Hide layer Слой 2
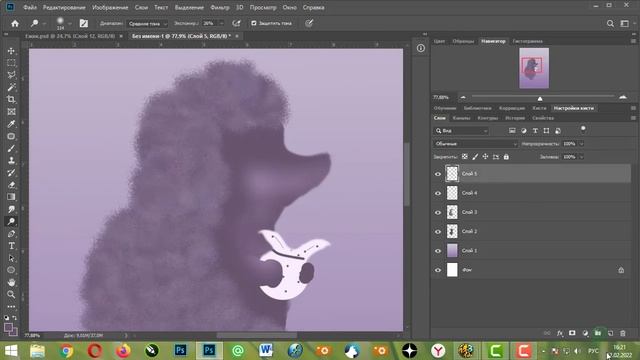Viewport: 640px width, 360px height. pos(438,231)
